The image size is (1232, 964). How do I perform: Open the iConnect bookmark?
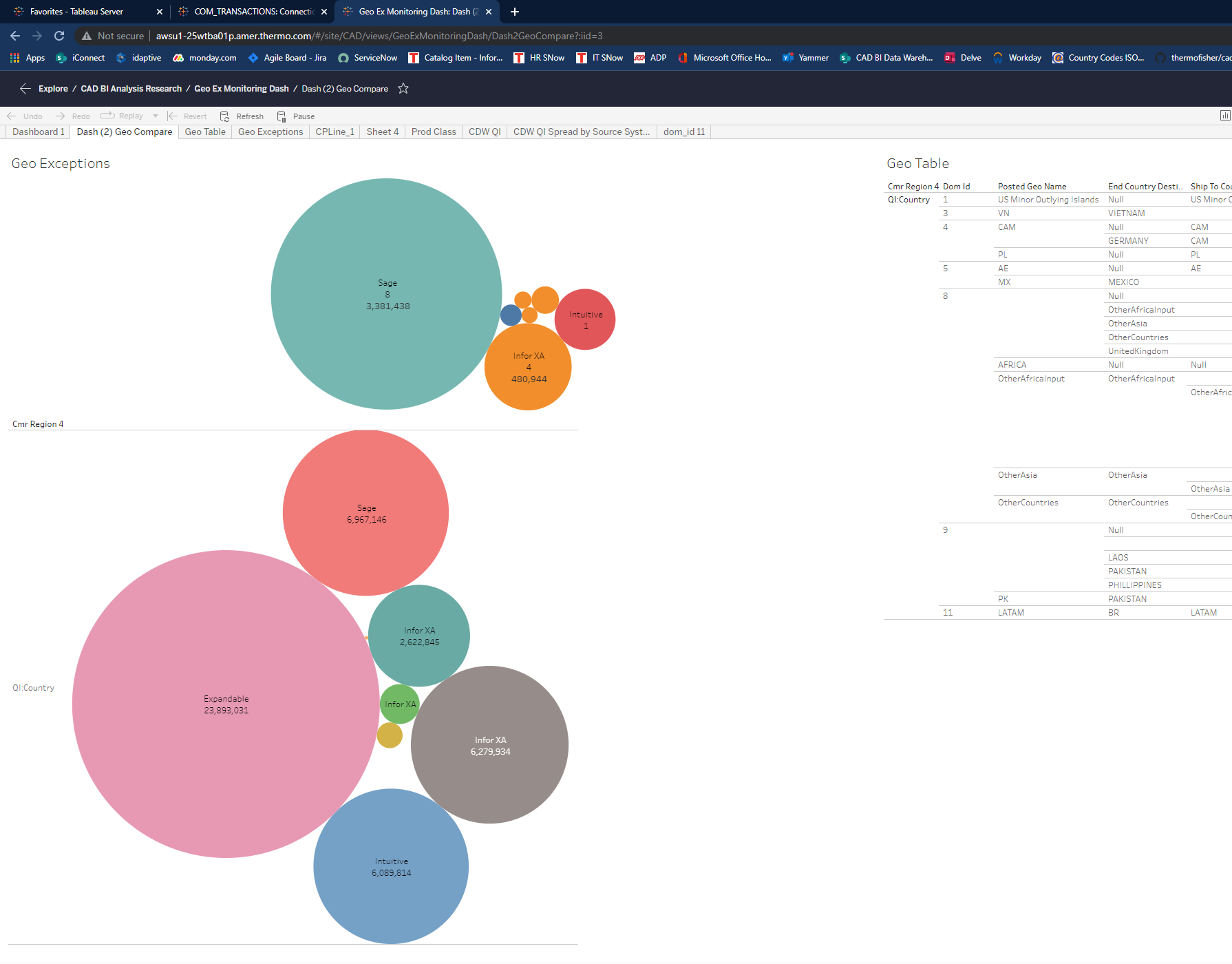pos(81,58)
